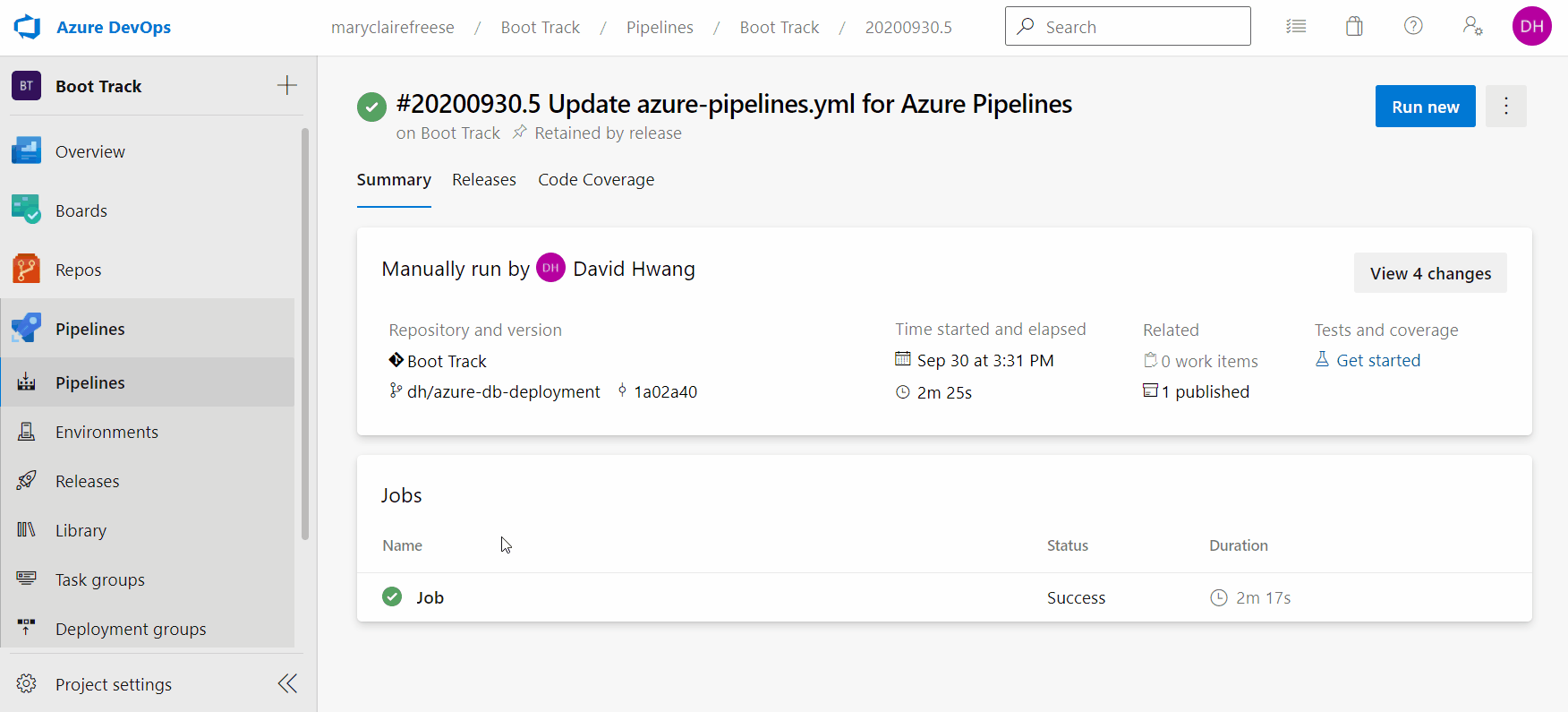This screenshot has height=712, width=1568.
Task: Focus the Search input field
Action: 1128,26
